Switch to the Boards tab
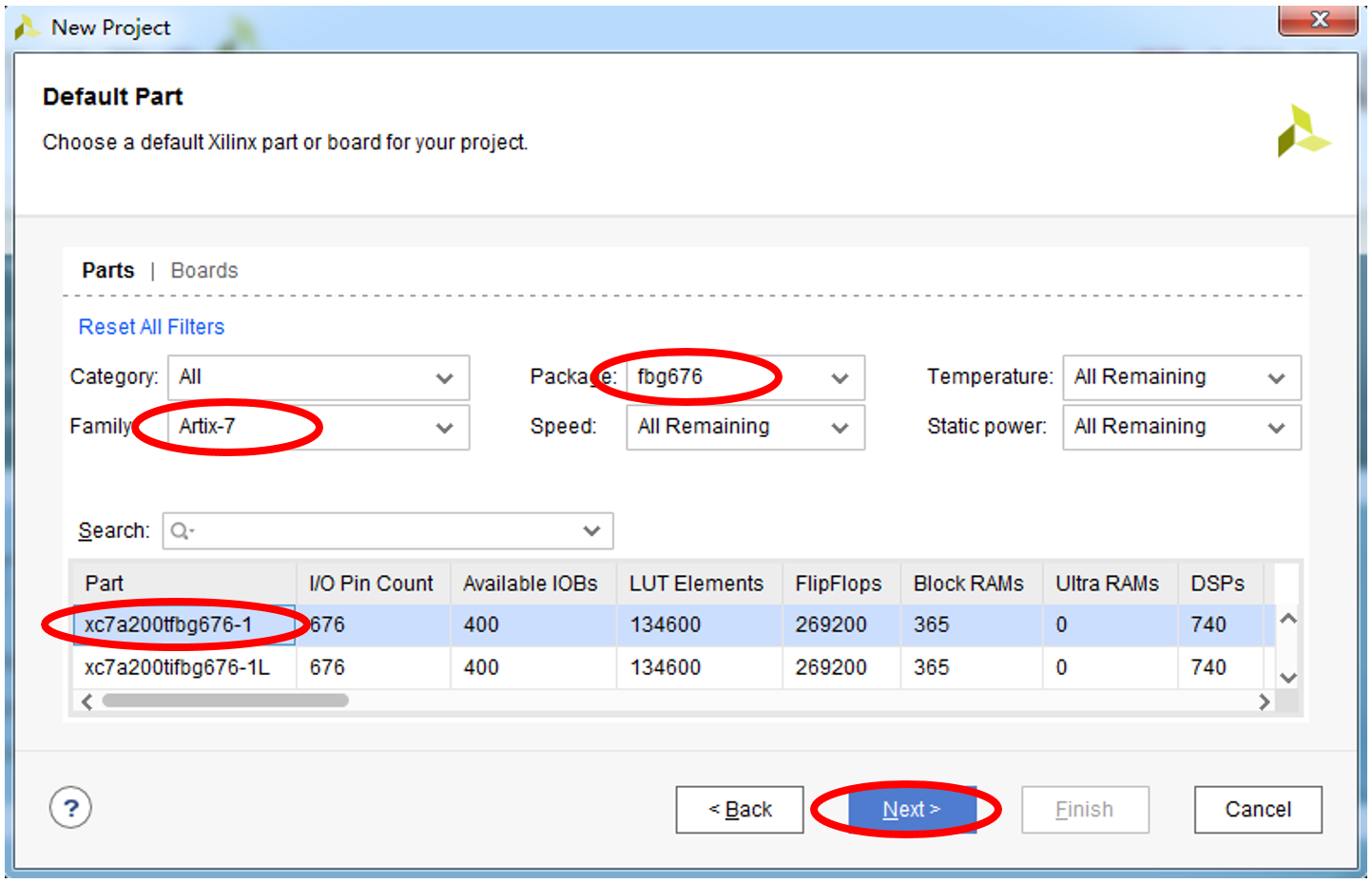The height and width of the screenshot is (883, 1372). 204,271
